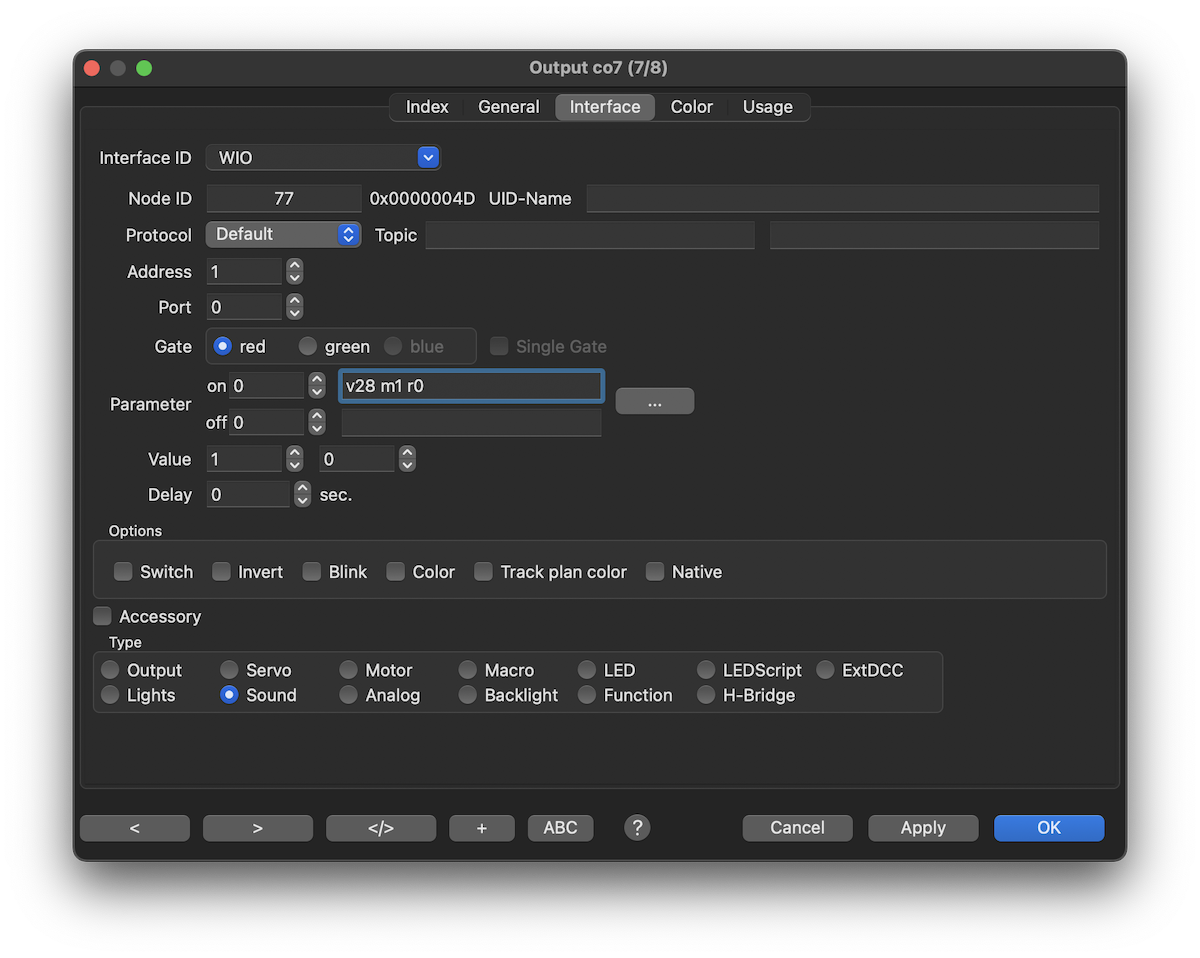Open the Usage tab
The image size is (1200, 958).
tap(767, 107)
